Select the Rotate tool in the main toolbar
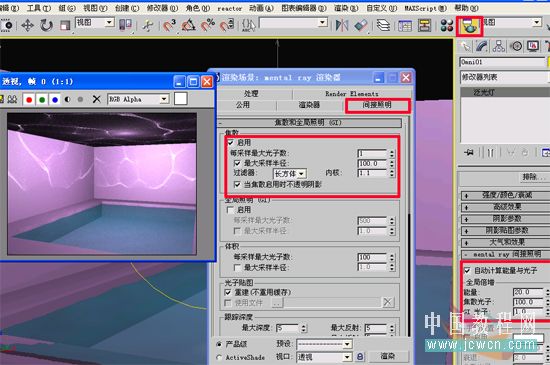Image resolution: width=550 pixels, height=365 pixels. coord(46,25)
